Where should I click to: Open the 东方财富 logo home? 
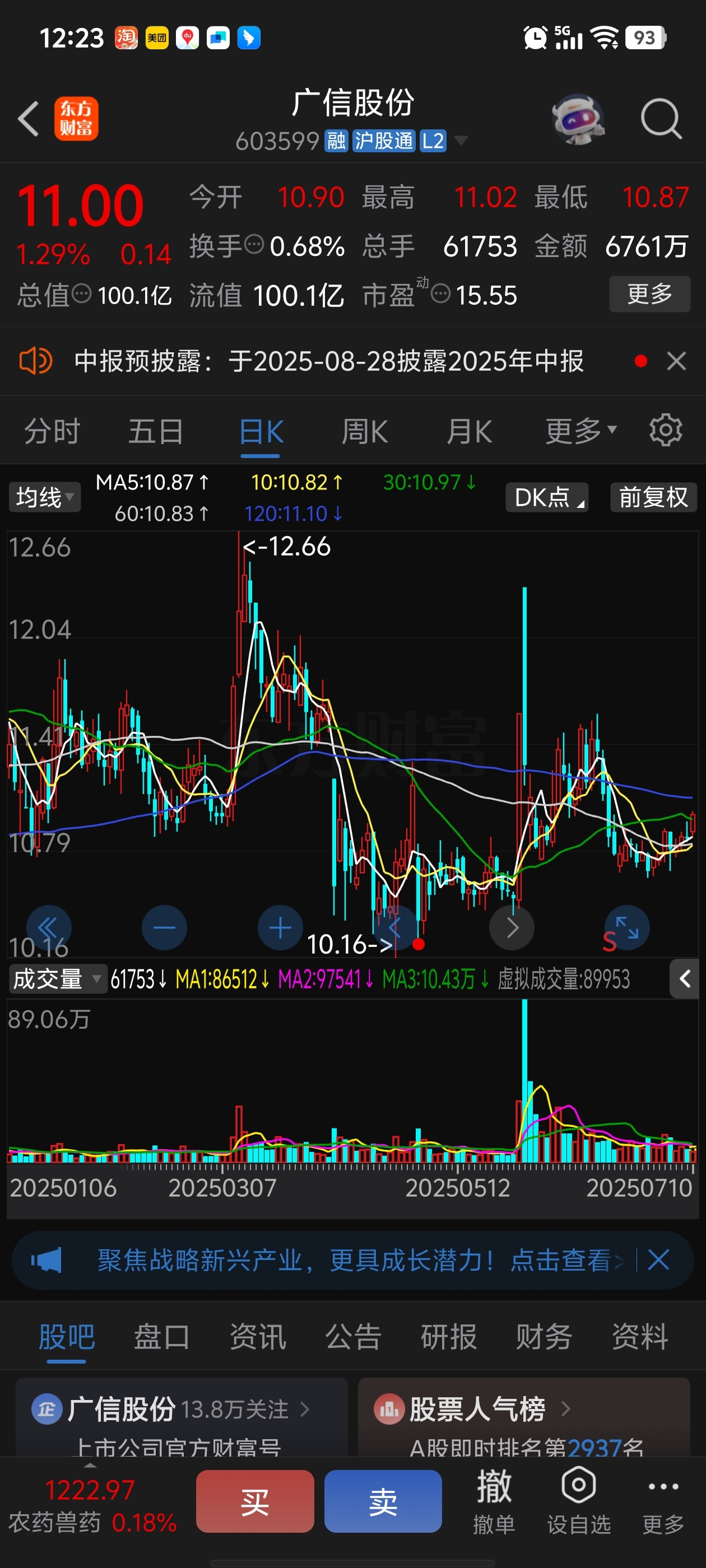(x=76, y=119)
